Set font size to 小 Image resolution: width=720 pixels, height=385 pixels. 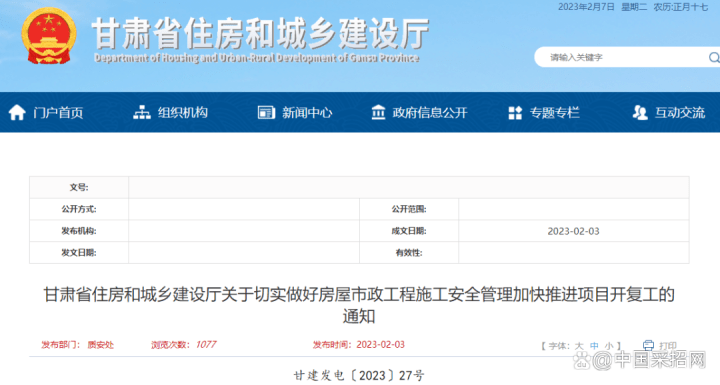[x=609, y=345]
